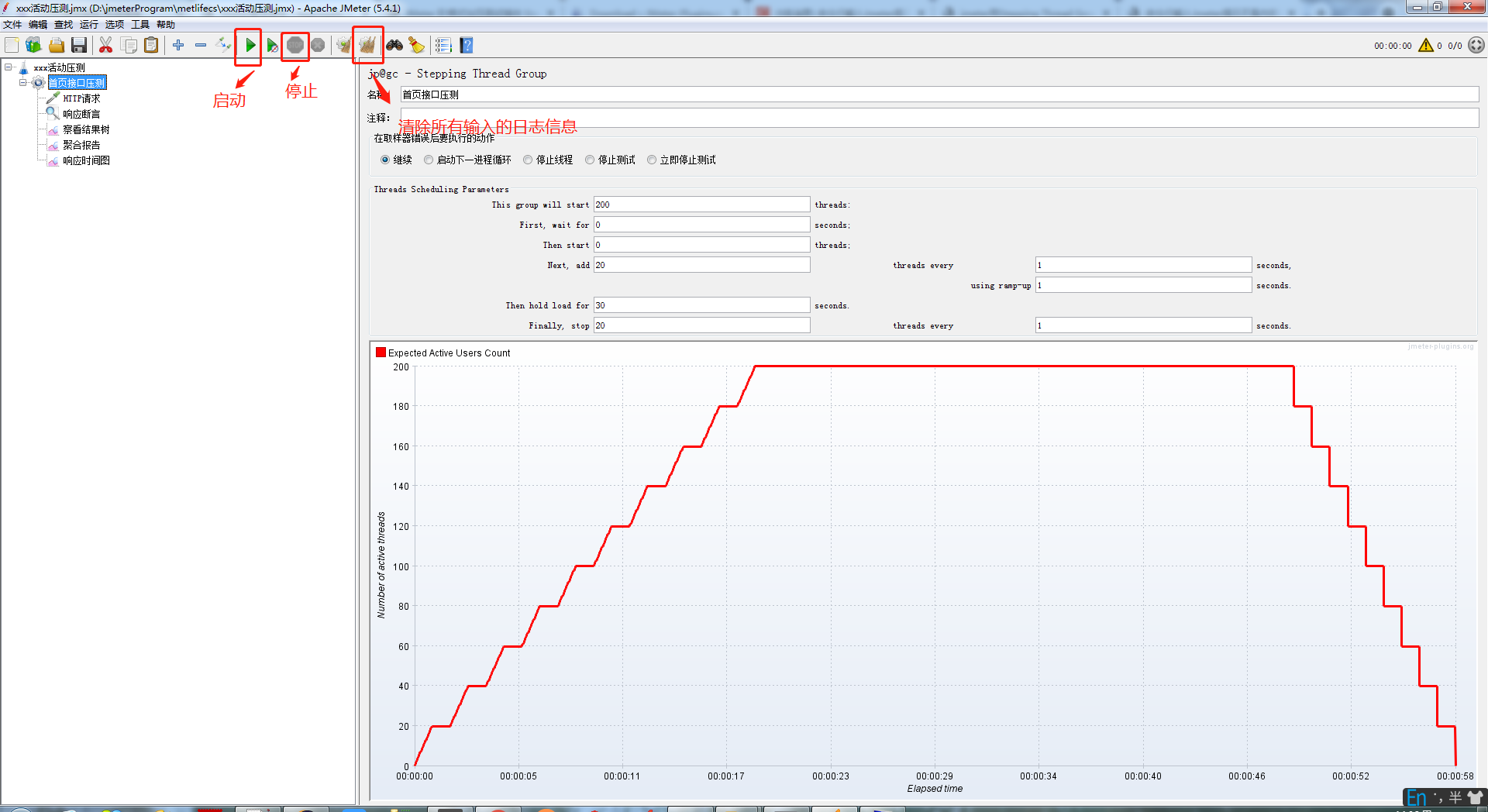Expand all nodes with the plus icon

coord(178,45)
